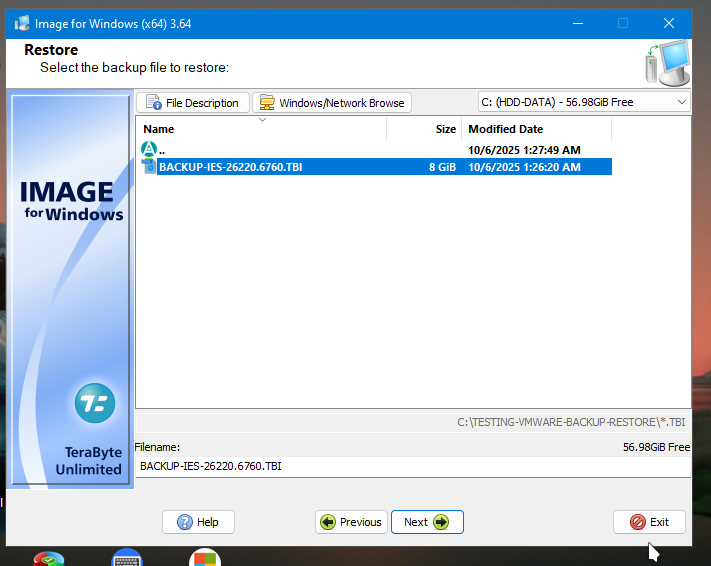The width and height of the screenshot is (711, 566).
Task: Go up via the parent folder '..' icon
Action: click(x=149, y=149)
